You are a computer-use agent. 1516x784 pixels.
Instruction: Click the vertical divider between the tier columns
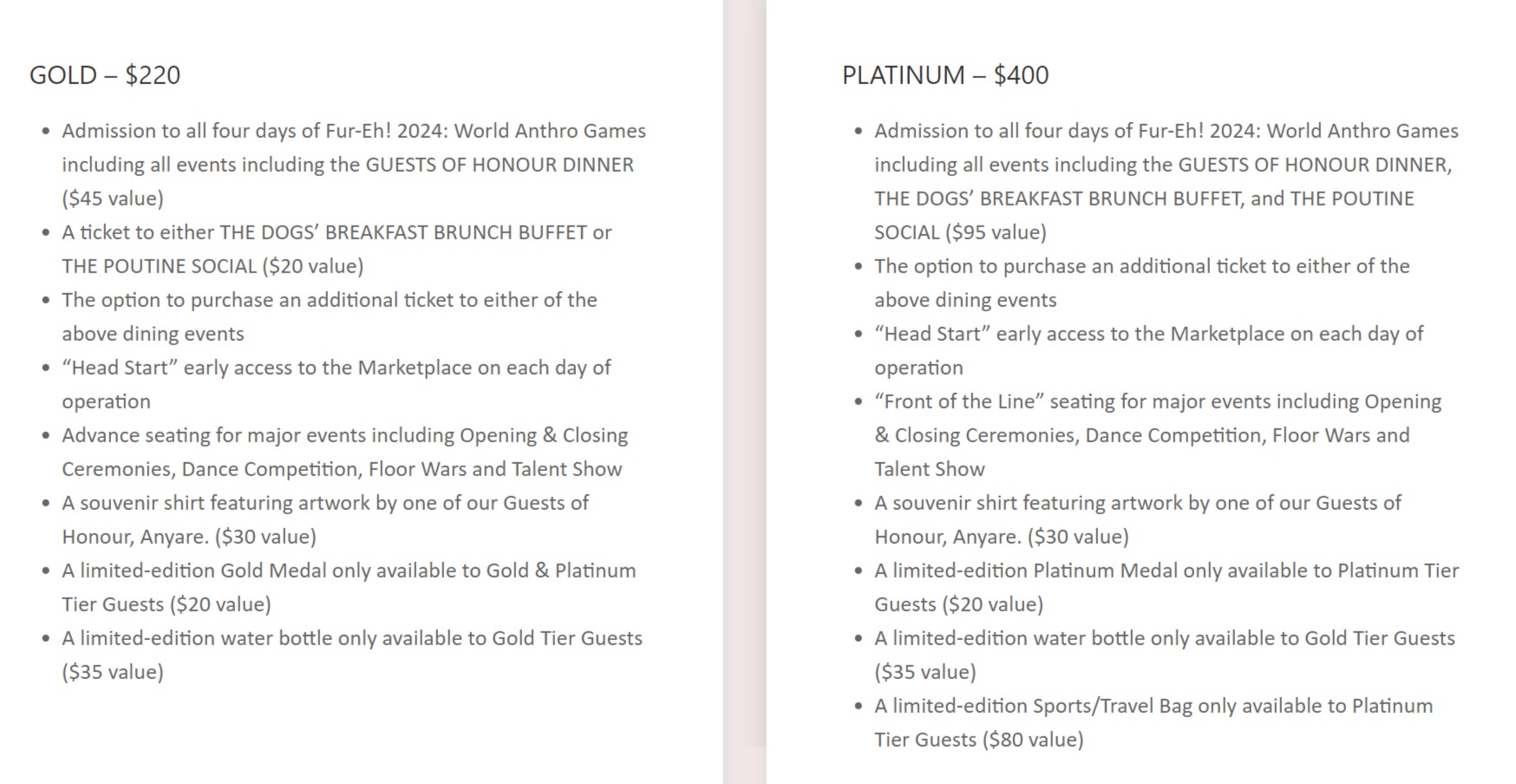(744, 390)
